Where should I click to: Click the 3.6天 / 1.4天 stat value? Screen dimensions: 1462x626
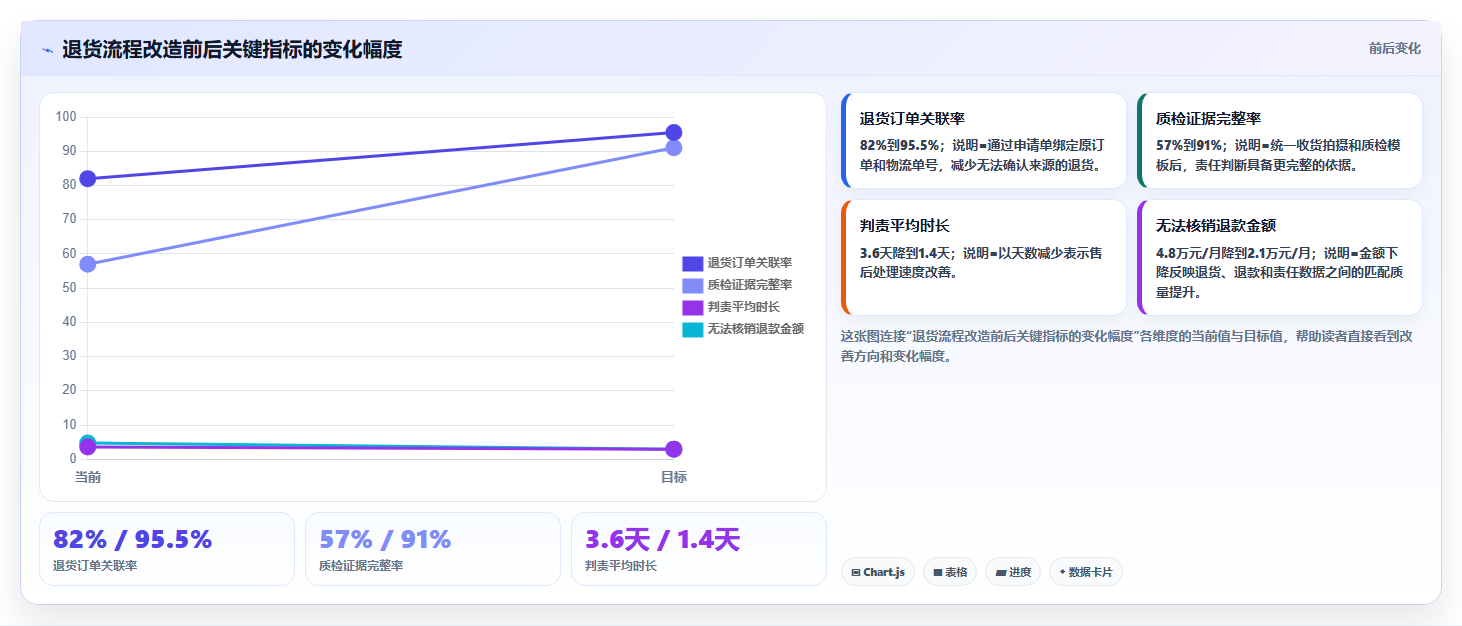coord(662,540)
